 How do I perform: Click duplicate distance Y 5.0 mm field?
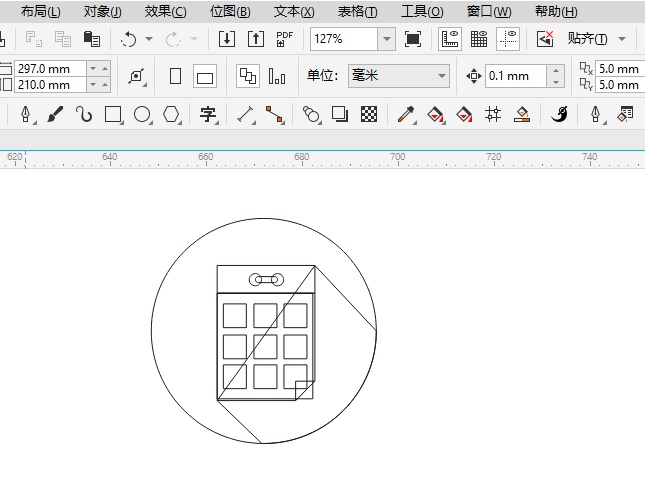[x=620, y=85]
